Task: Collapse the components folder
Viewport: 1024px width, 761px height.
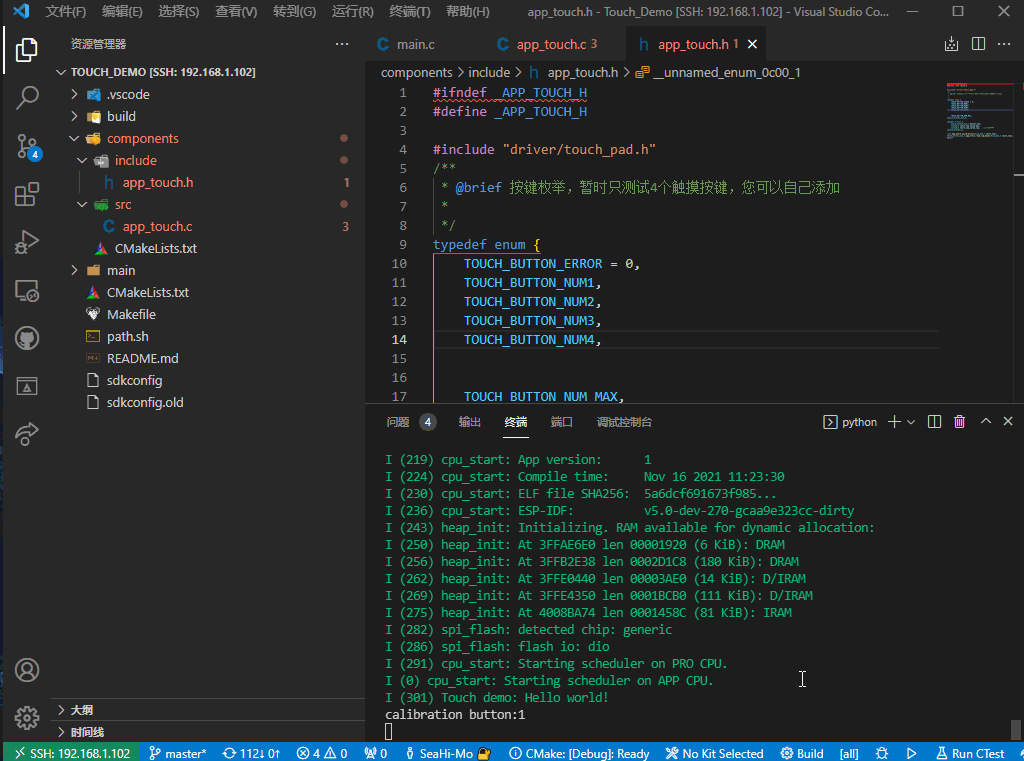Action: coord(74,139)
